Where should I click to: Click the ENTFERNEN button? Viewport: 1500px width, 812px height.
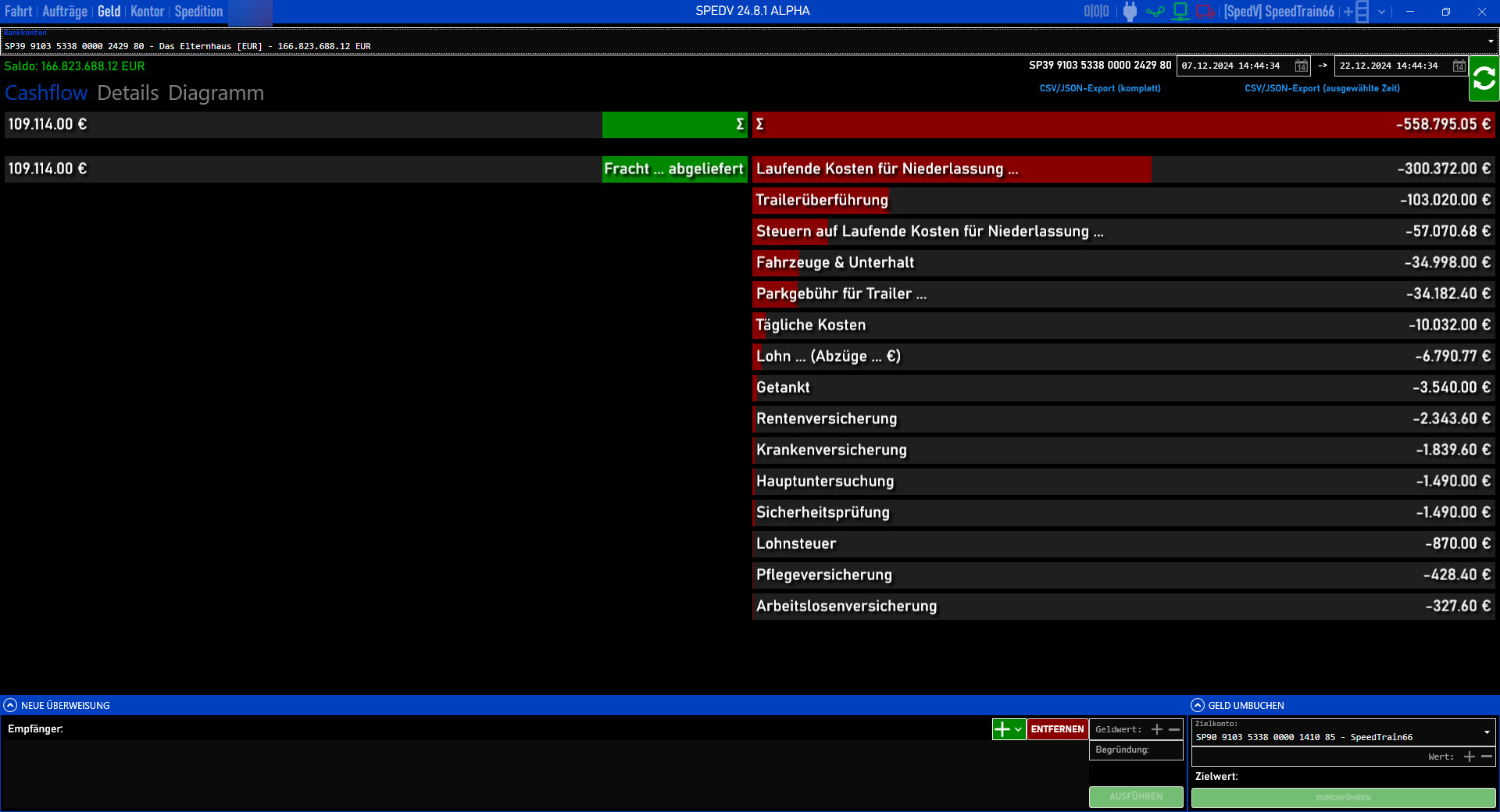point(1056,729)
